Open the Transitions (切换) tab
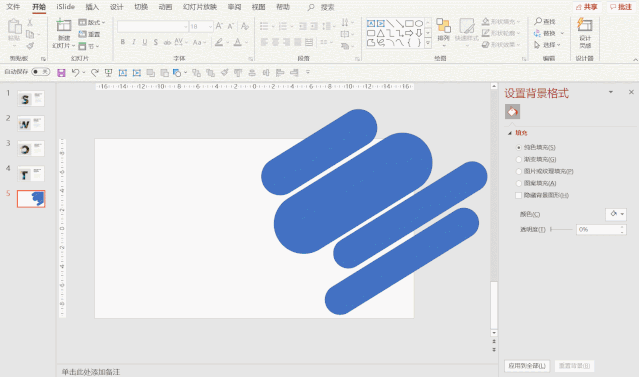The height and width of the screenshot is (377, 639). point(141,7)
